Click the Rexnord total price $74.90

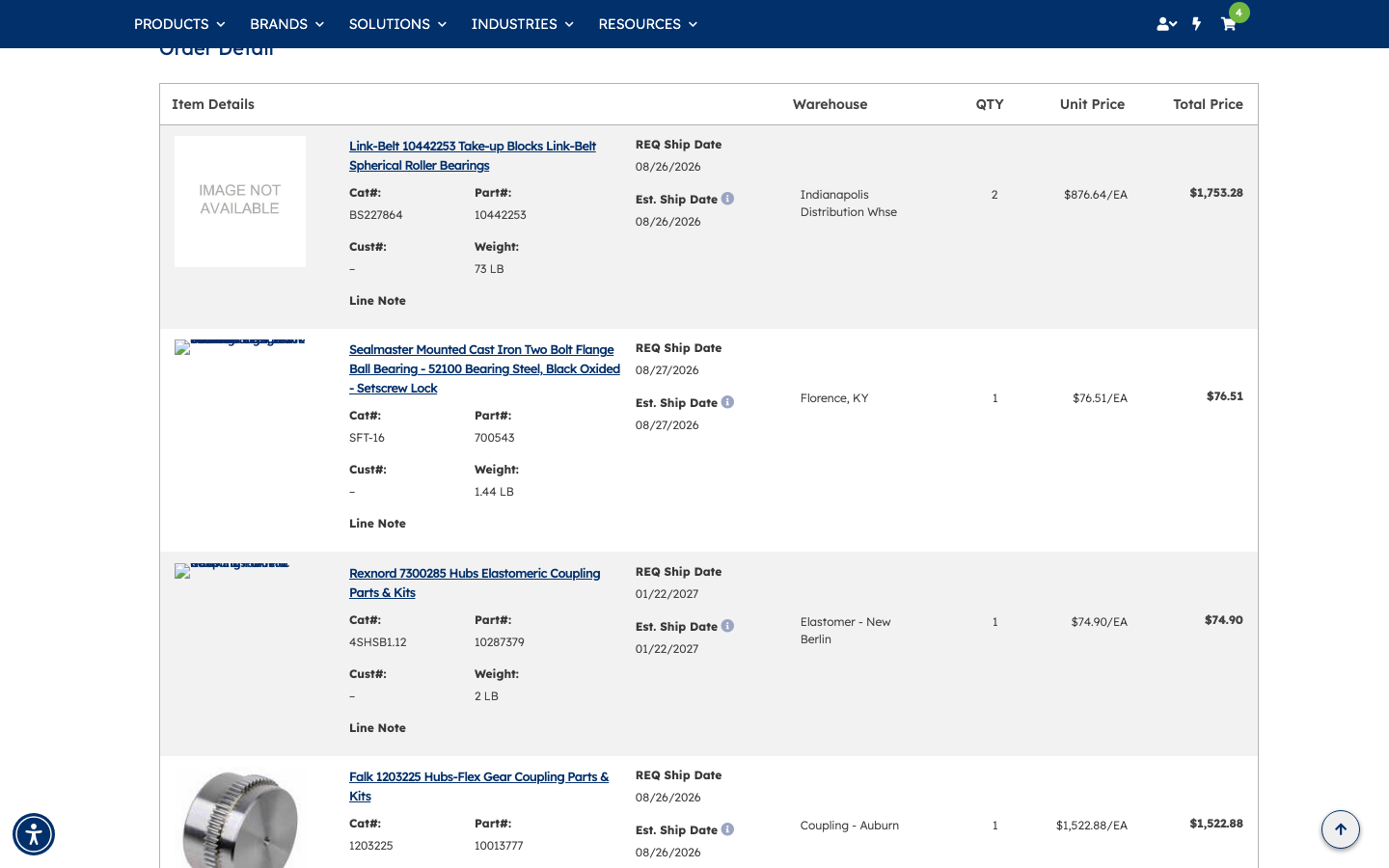1223,620
